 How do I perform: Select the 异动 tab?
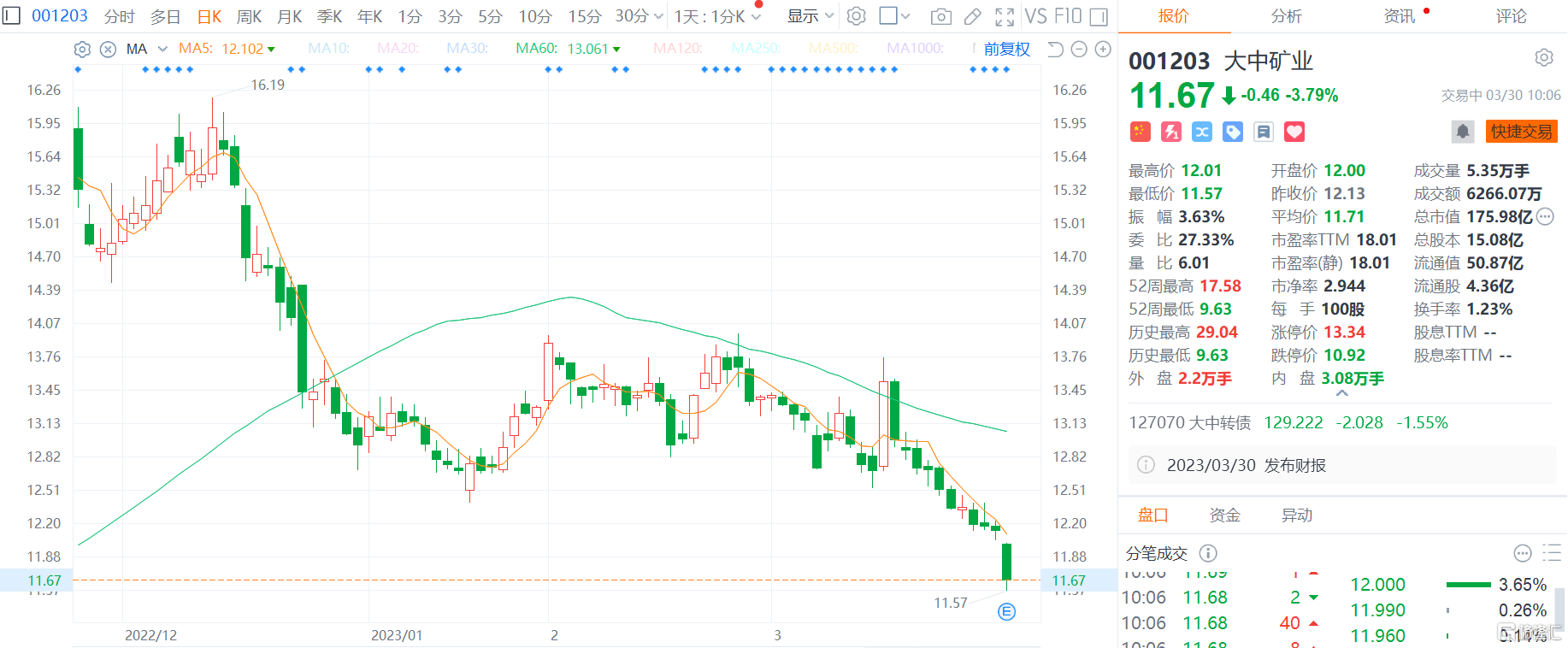pos(1296,515)
